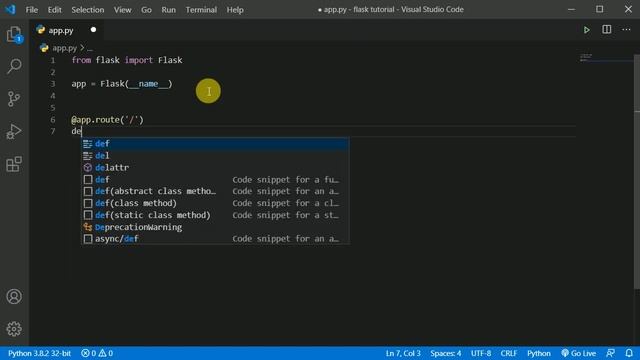Click the app = Flask(__name__) line

coord(122,84)
